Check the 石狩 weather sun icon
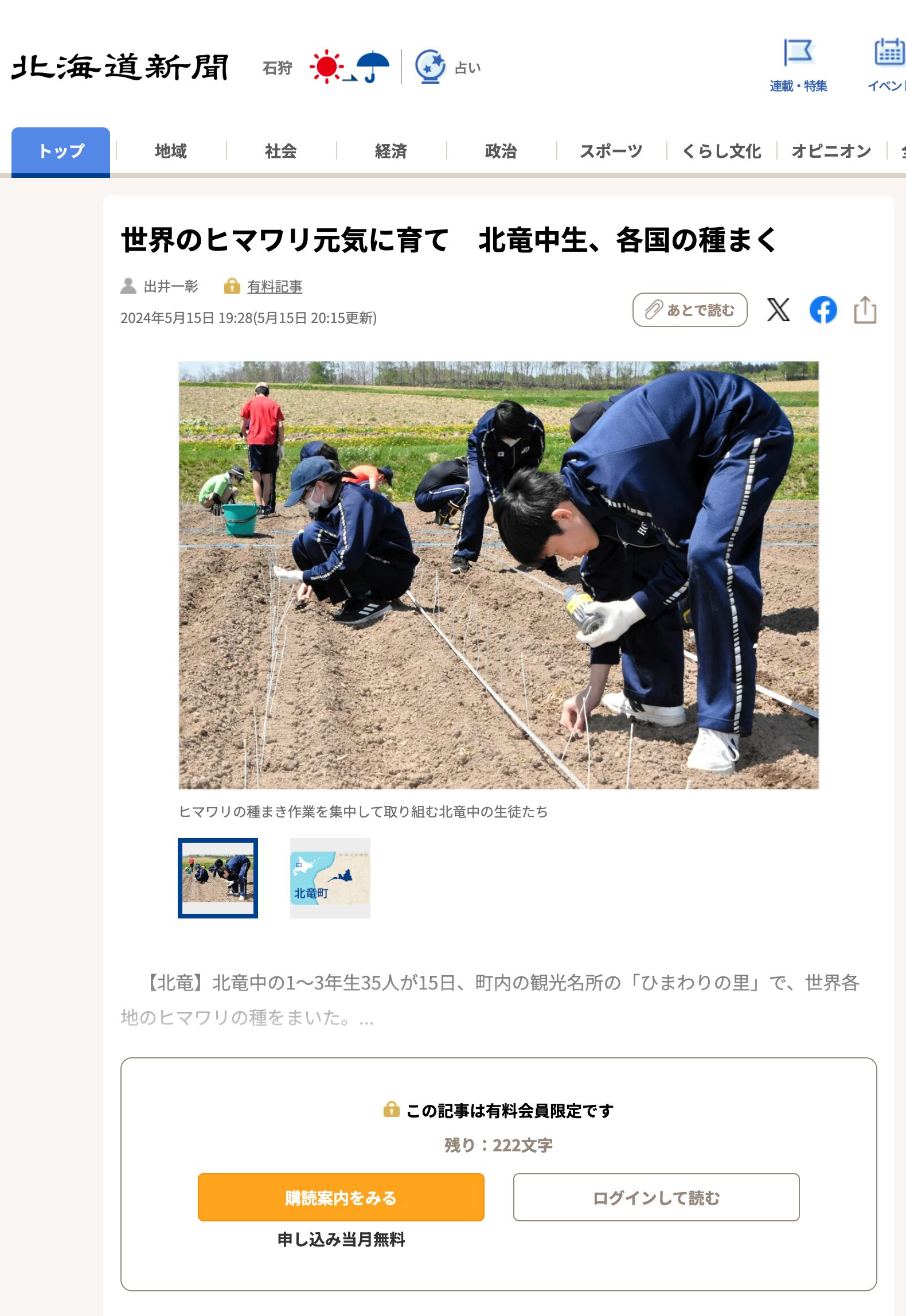 326,67
